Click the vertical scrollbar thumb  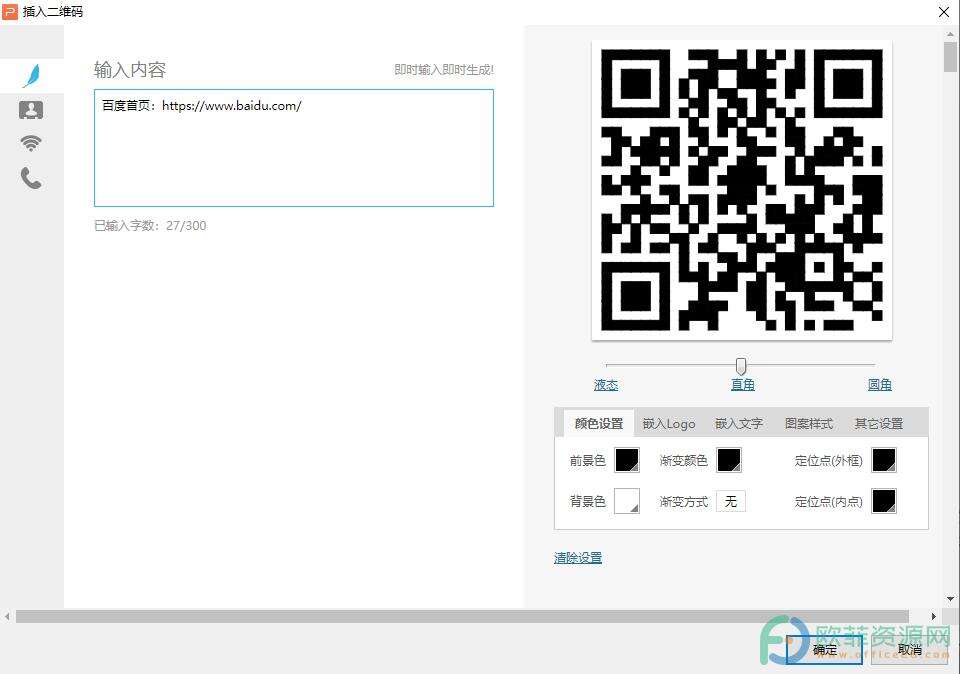[950, 57]
